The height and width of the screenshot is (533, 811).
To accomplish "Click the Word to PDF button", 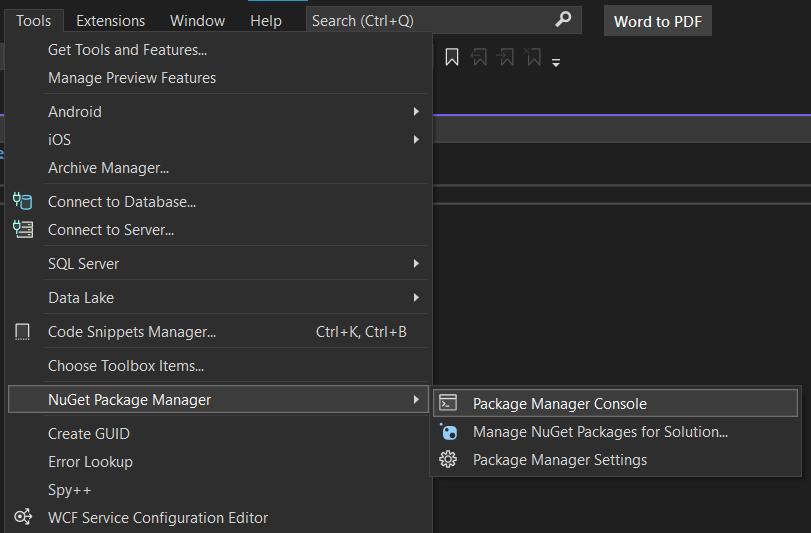I will (657, 21).
